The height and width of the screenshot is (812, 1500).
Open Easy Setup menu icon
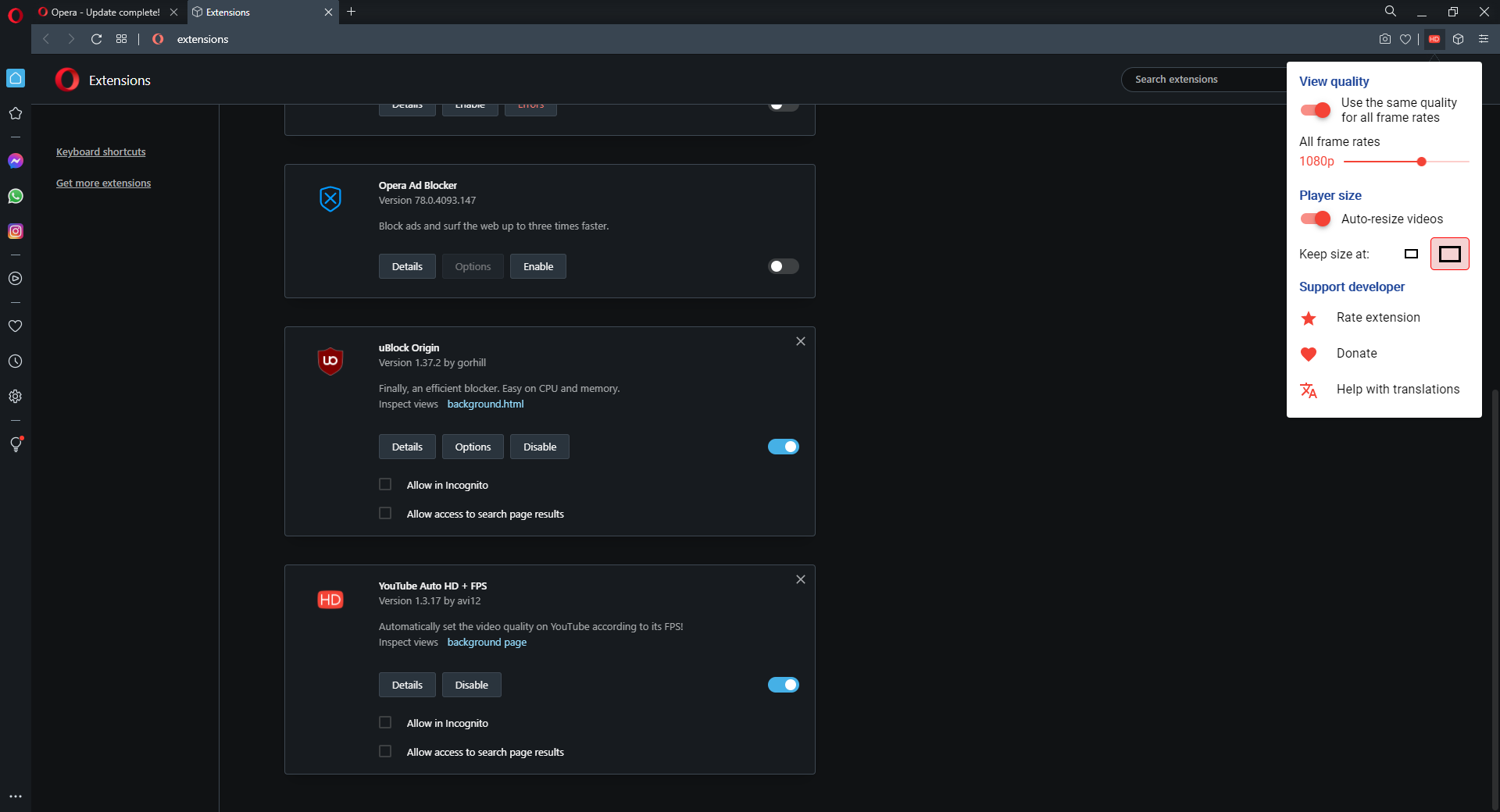click(x=1484, y=39)
